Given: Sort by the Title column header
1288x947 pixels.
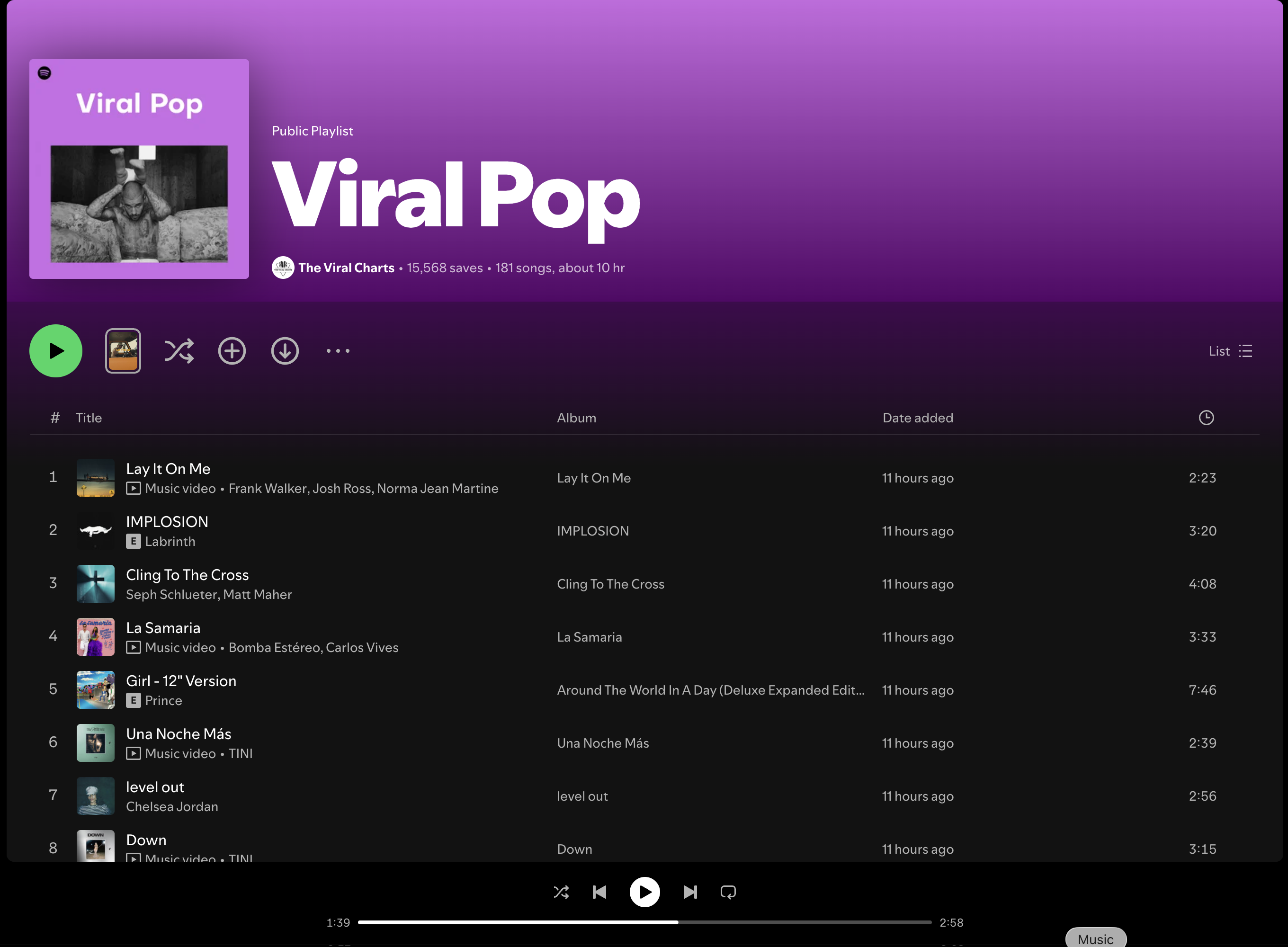Looking at the screenshot, I should (x=89, y=418).
